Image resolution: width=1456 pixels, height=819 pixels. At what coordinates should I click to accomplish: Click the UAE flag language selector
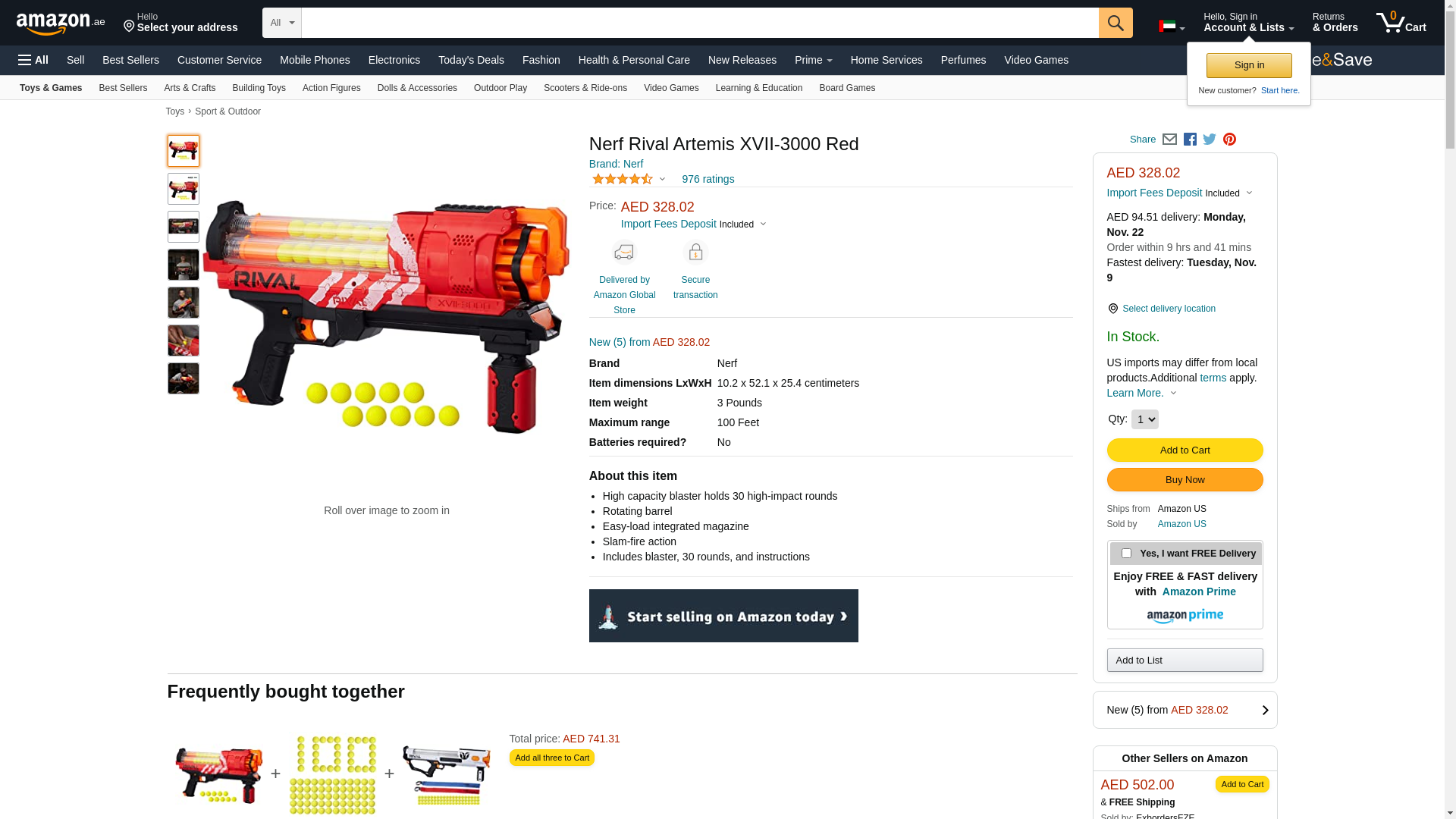click(1172, 27)
